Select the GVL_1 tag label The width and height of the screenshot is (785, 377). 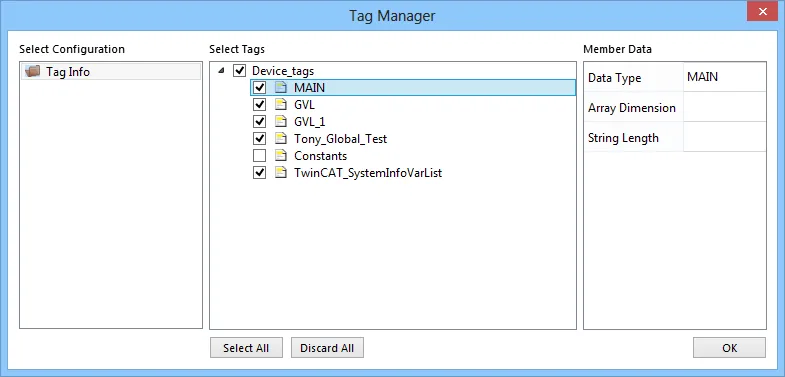coord(309,122)
